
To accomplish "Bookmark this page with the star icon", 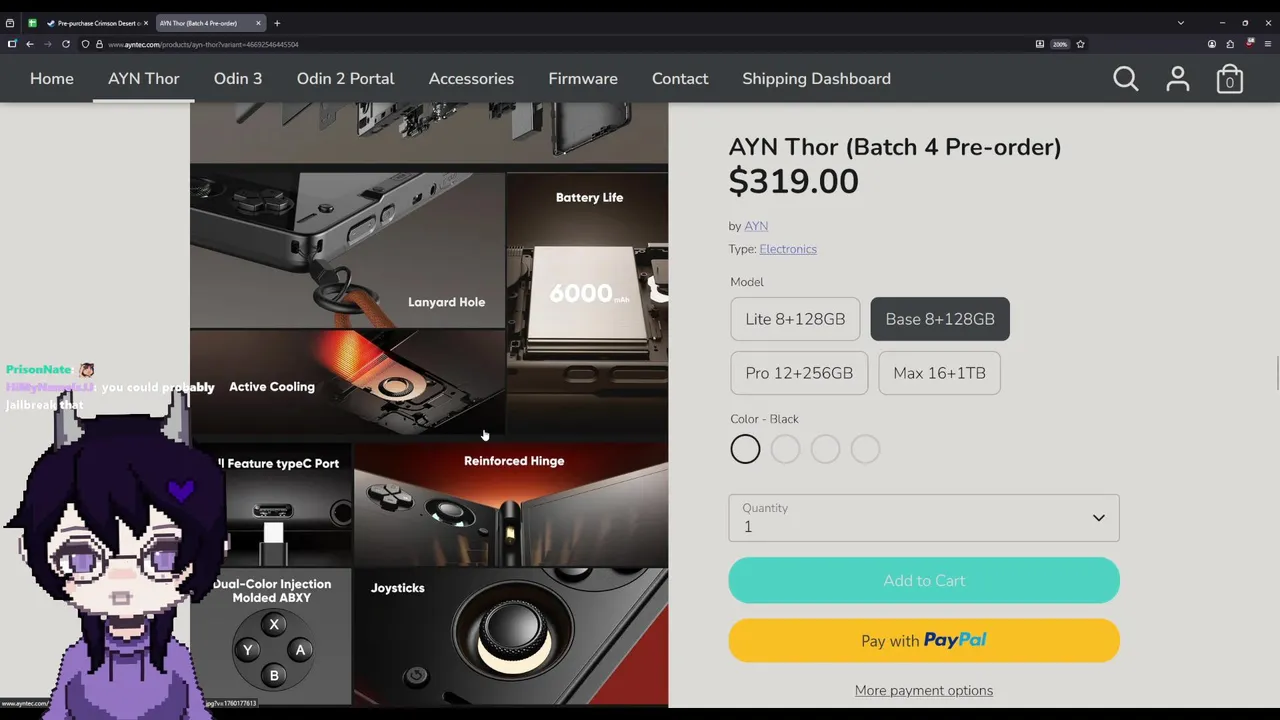I will [x=1080, y=44].
